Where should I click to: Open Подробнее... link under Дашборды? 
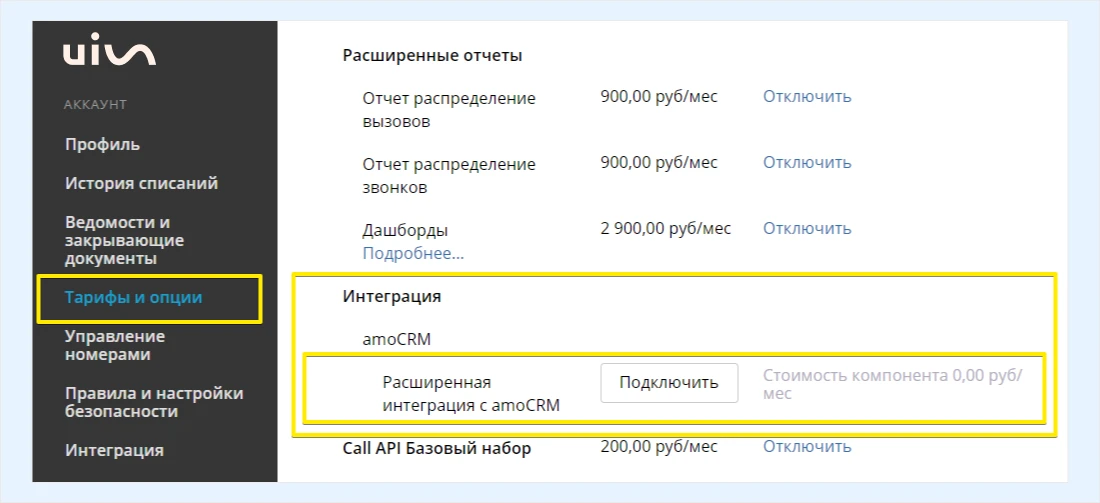click(413, 253)
